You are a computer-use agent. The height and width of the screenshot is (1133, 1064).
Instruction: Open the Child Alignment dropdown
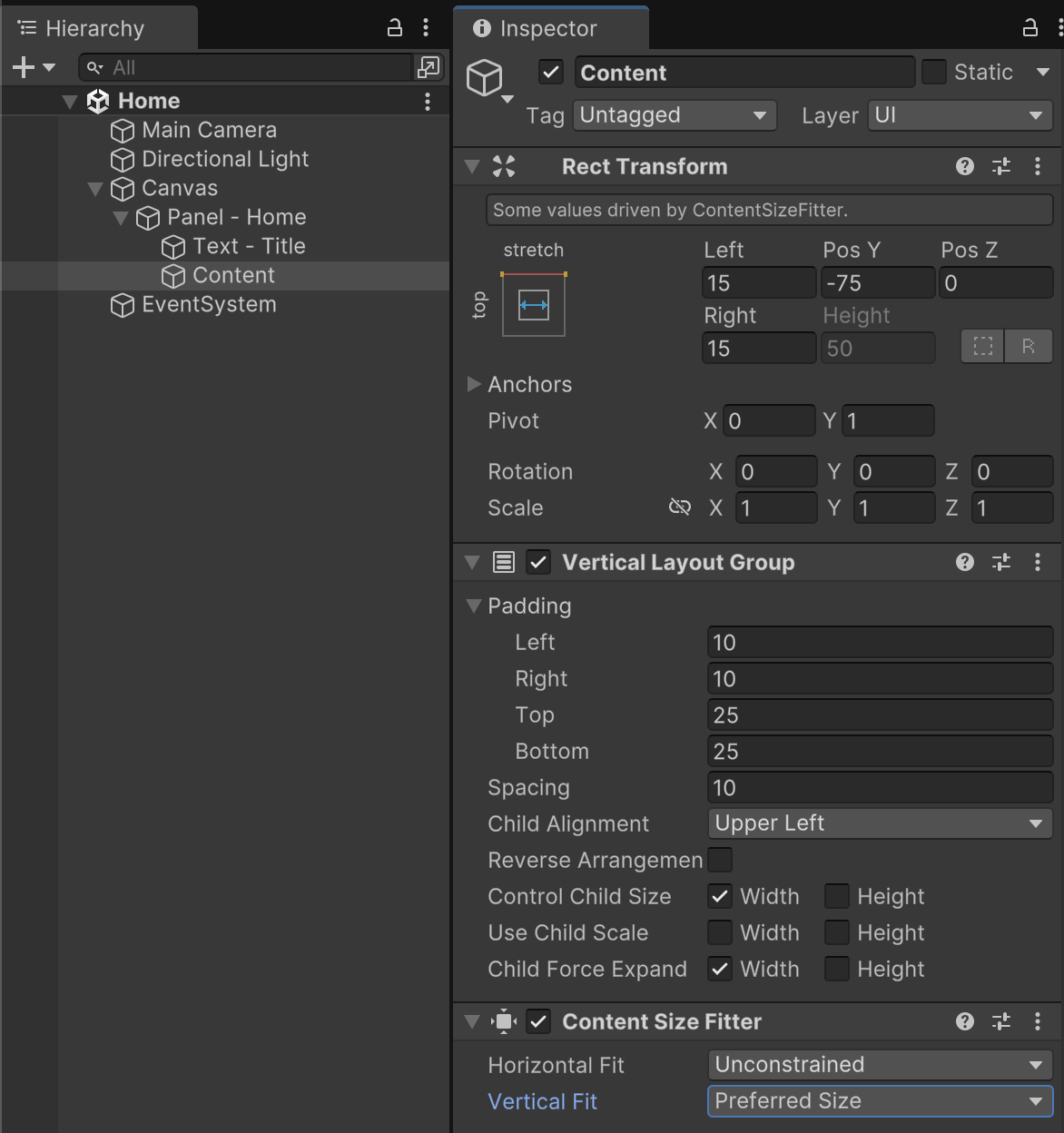pos(879,823)
